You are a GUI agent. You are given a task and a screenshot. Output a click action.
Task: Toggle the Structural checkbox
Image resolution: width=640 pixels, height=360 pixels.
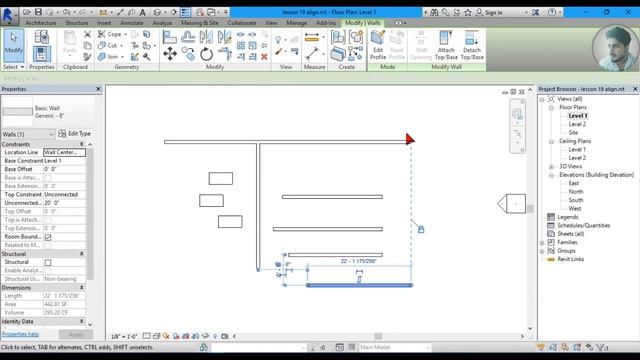(x=48, y=262)
